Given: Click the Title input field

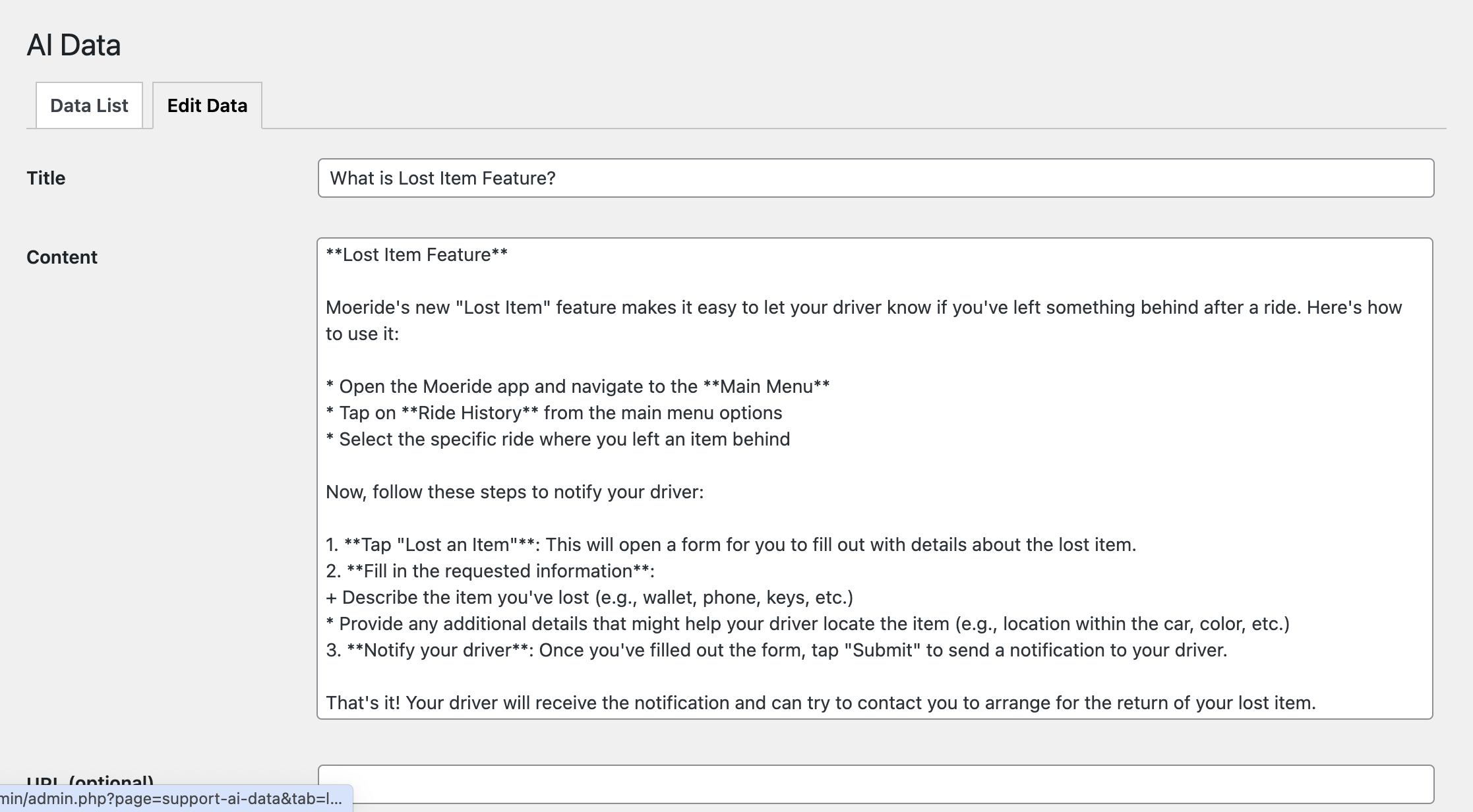Looking at the screenshot, I should [x=876, y=178].
